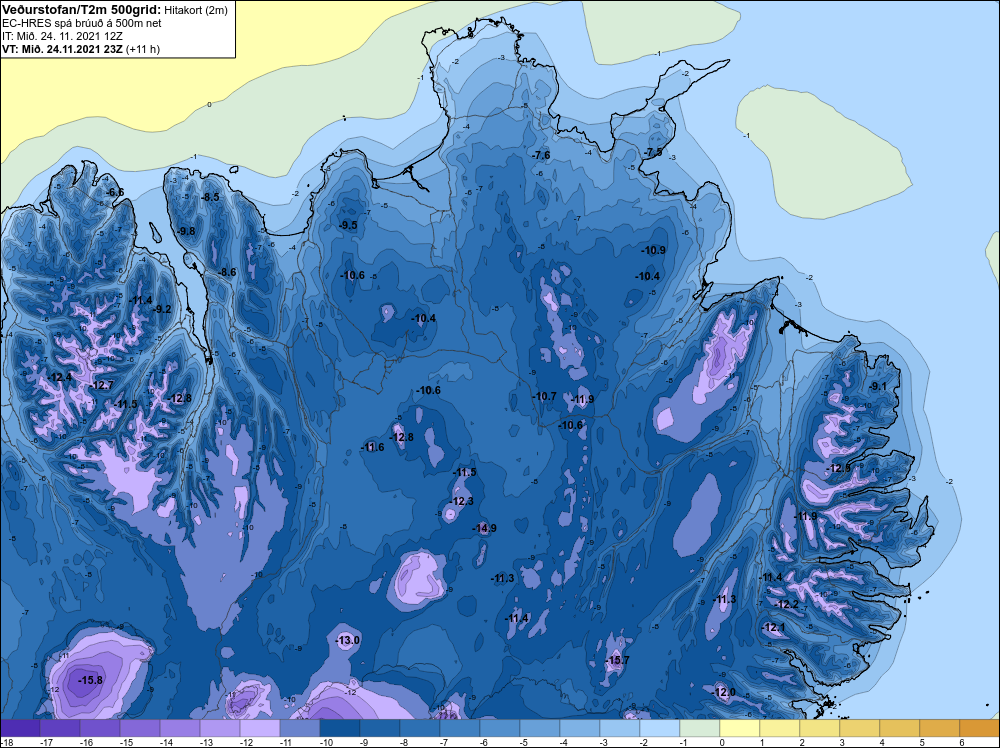
Task: Click the -7.6 temperature value
Action: pos(540,155)
